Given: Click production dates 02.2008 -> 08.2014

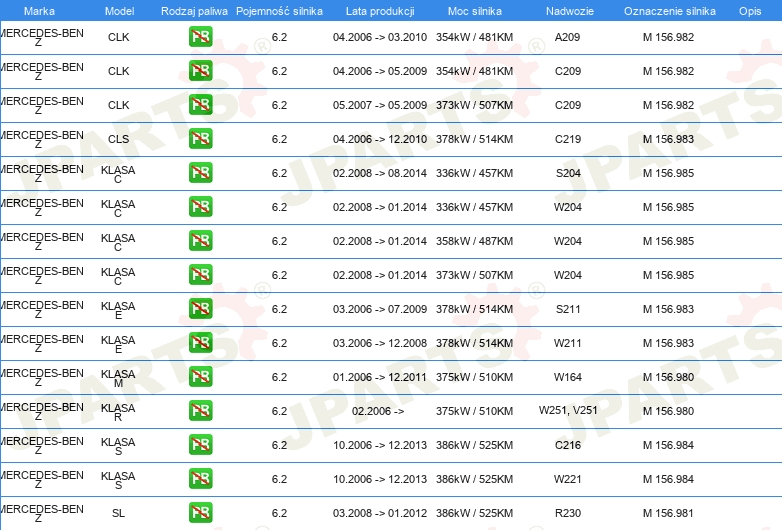Looking at the screenshot, I should pos(380,173).
